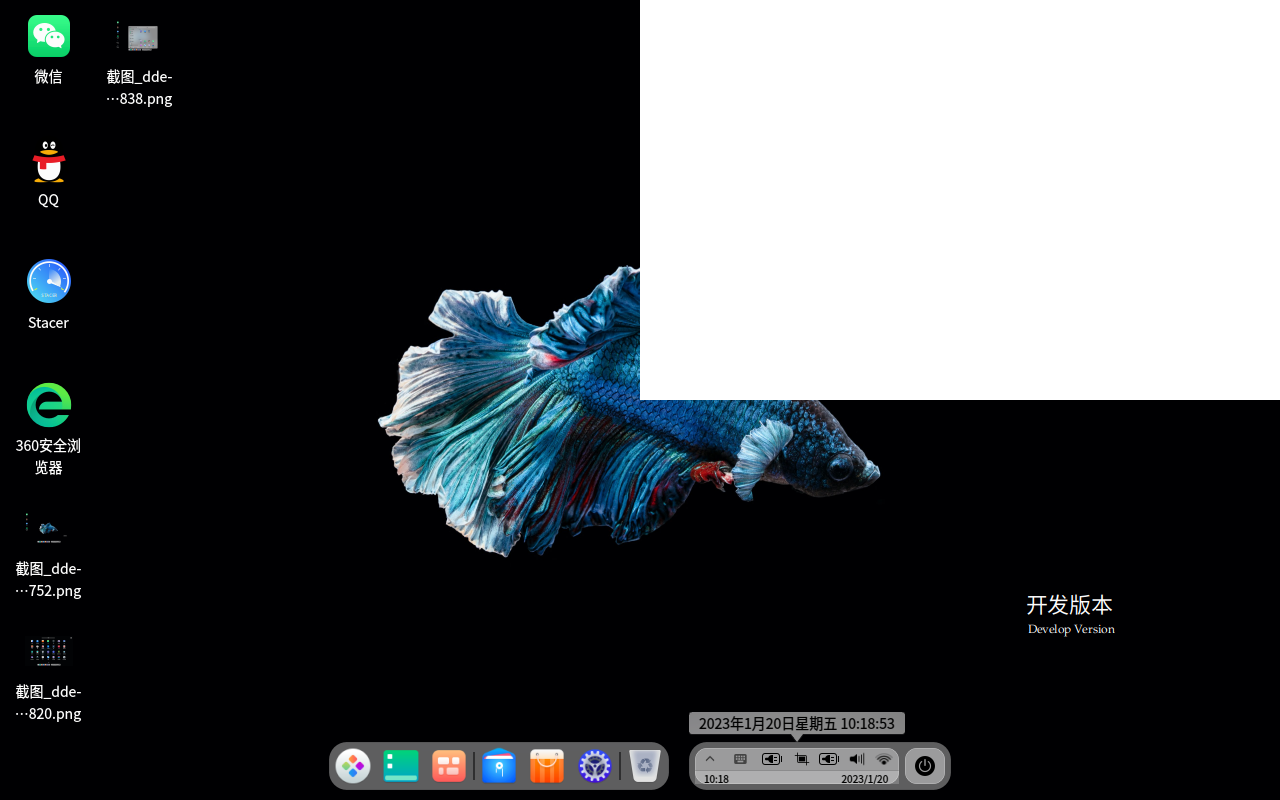This screenshot has height=800, width=1280.
Task: Open the onscreen keyboard icon in system tray
Action: point(740,759)
